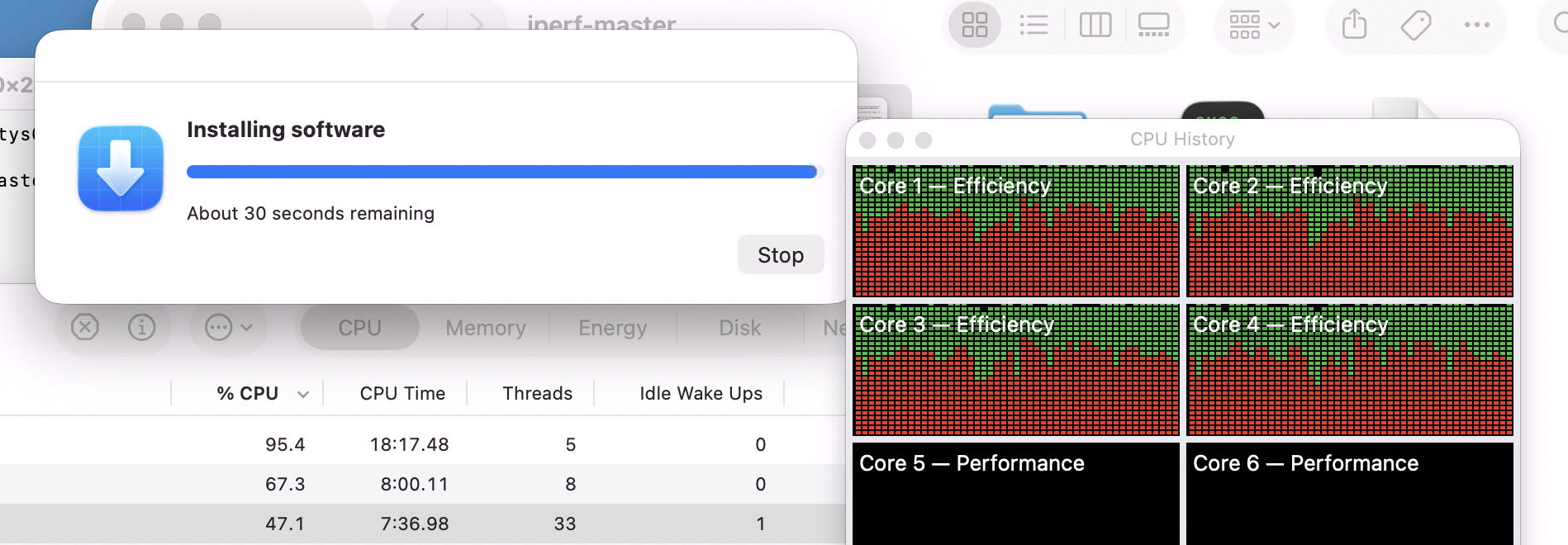Open the Finder more-actions ellipsis menu
The height and width of the screenshot is (545, 1568).
tap(1476, 25)
